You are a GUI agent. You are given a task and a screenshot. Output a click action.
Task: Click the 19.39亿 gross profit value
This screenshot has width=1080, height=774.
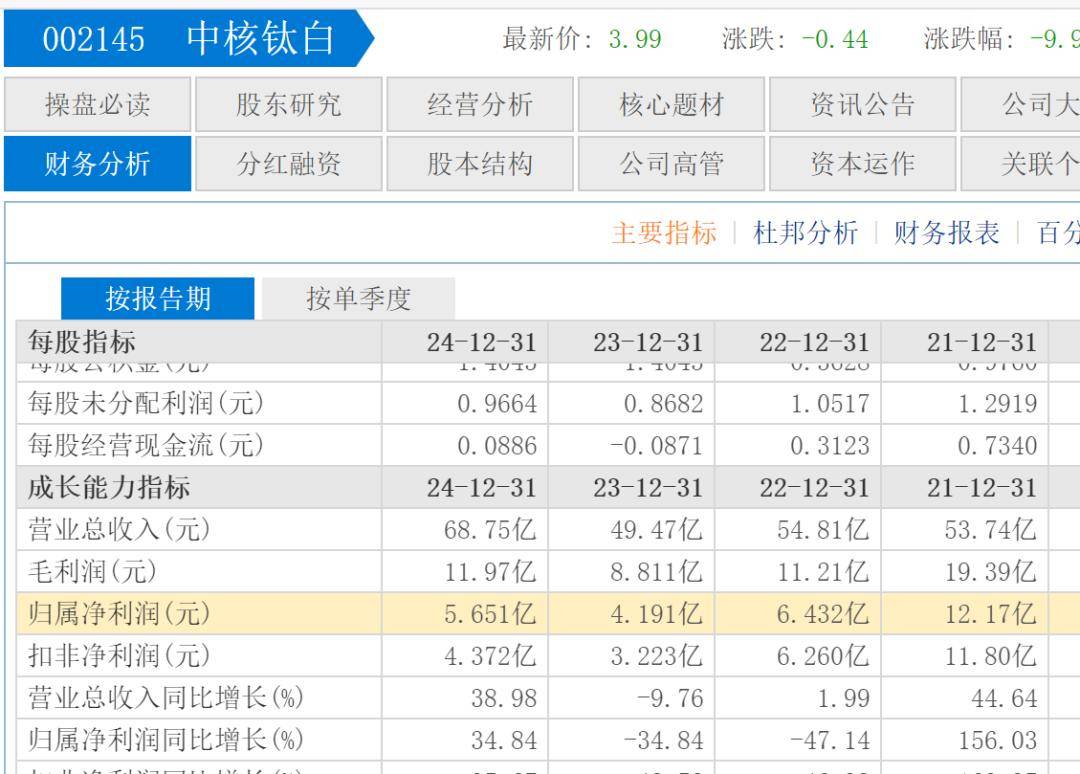click(x=990, y=572)
